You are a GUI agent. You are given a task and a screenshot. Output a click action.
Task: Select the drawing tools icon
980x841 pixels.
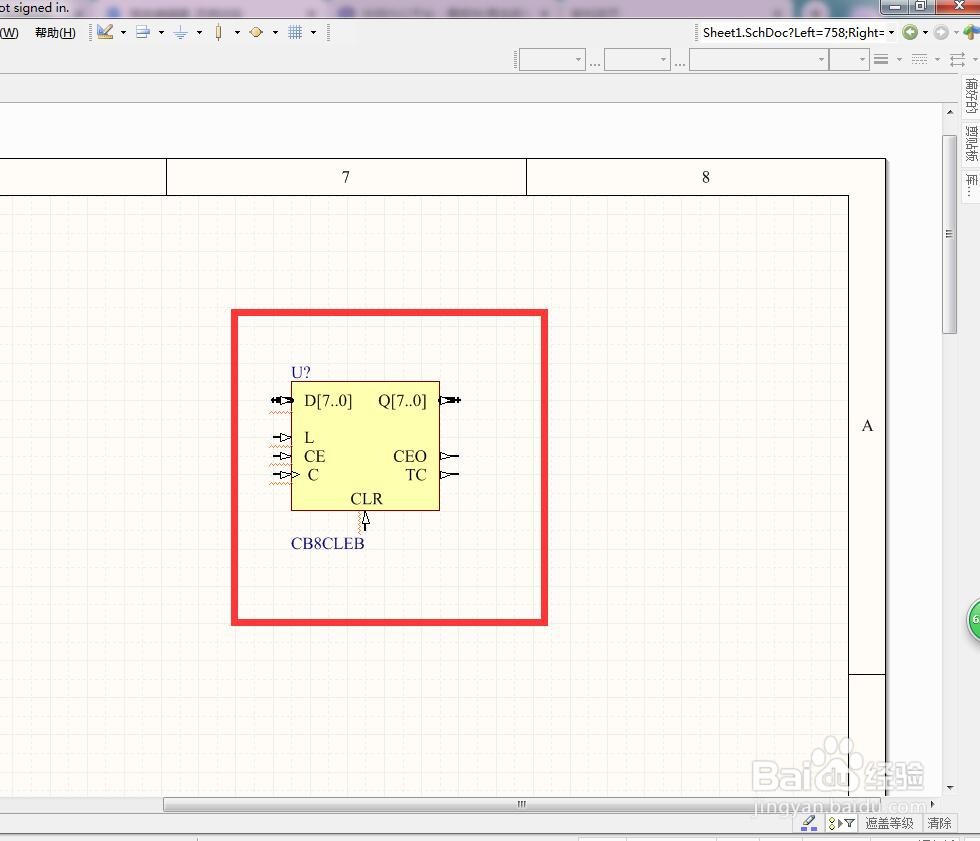105,32
